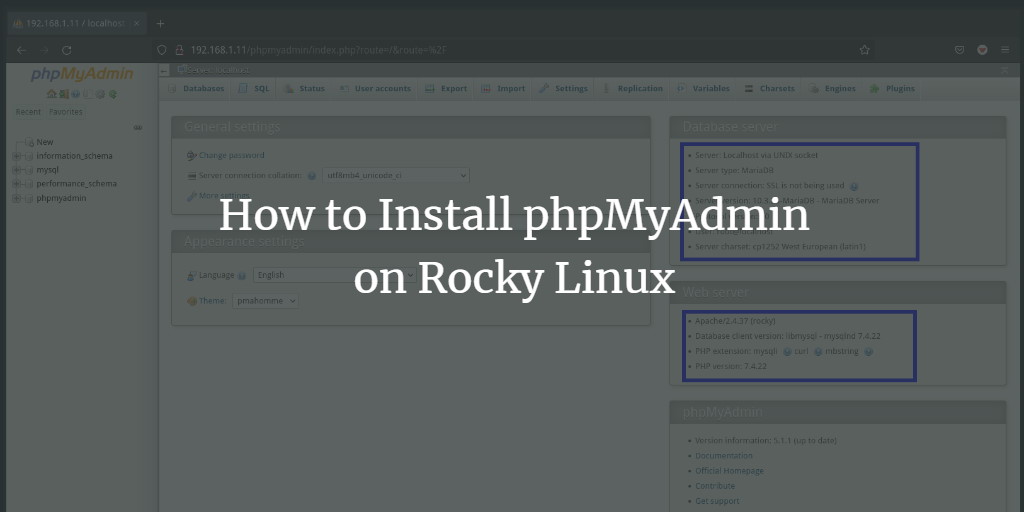Click the browser address bar URL
This screenshot has height=512, width=1024.
pos(319,50)
